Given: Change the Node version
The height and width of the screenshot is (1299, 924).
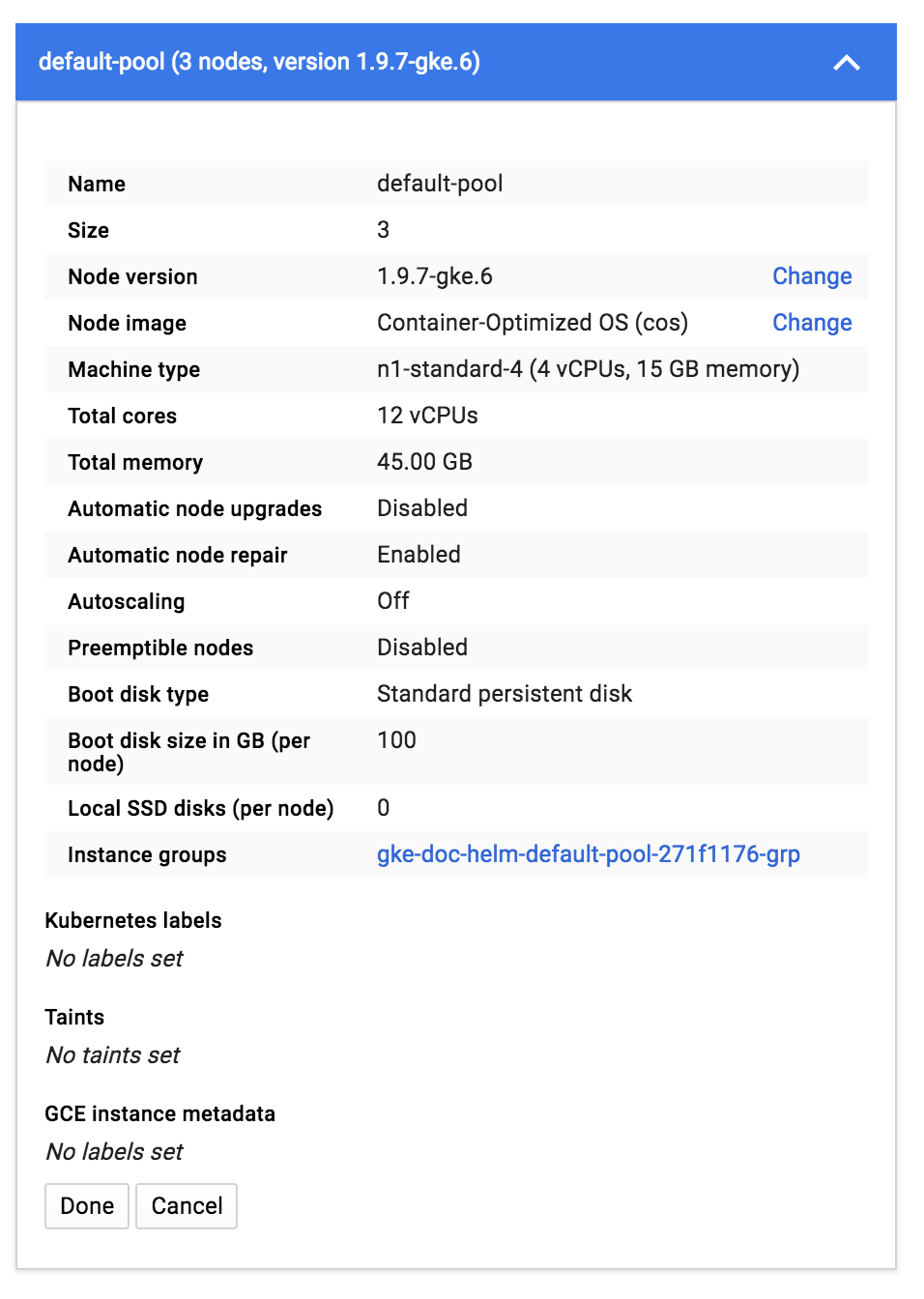Looking at the screenshot, I should [x=812, y=276].
